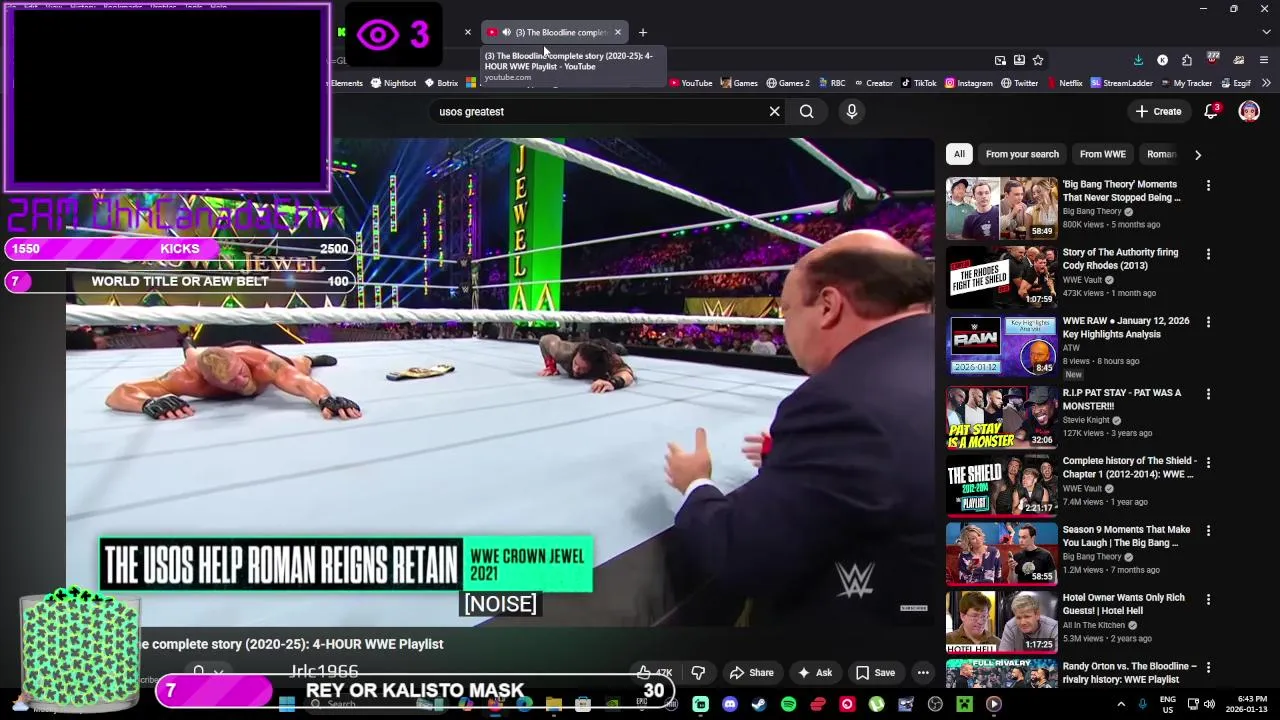Image resolution: width=1280 pixels, height=720 pixels.
Task: Close the Bloodline YouTube tab
Action: 618,32
